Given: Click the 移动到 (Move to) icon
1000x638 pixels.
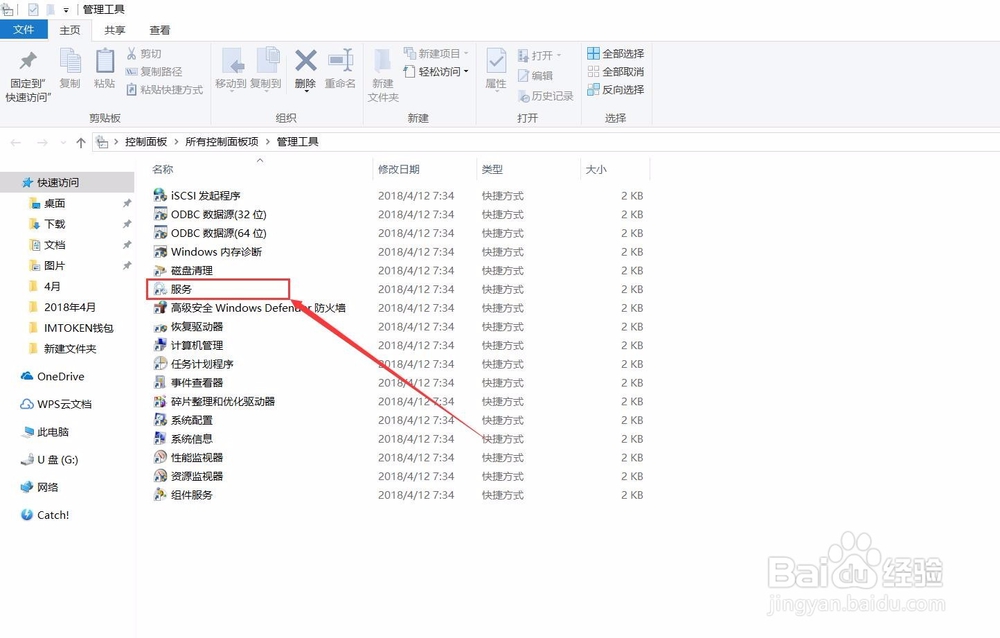Looking at the screenshot, I should pyautogui.click(x=234, y=68).
